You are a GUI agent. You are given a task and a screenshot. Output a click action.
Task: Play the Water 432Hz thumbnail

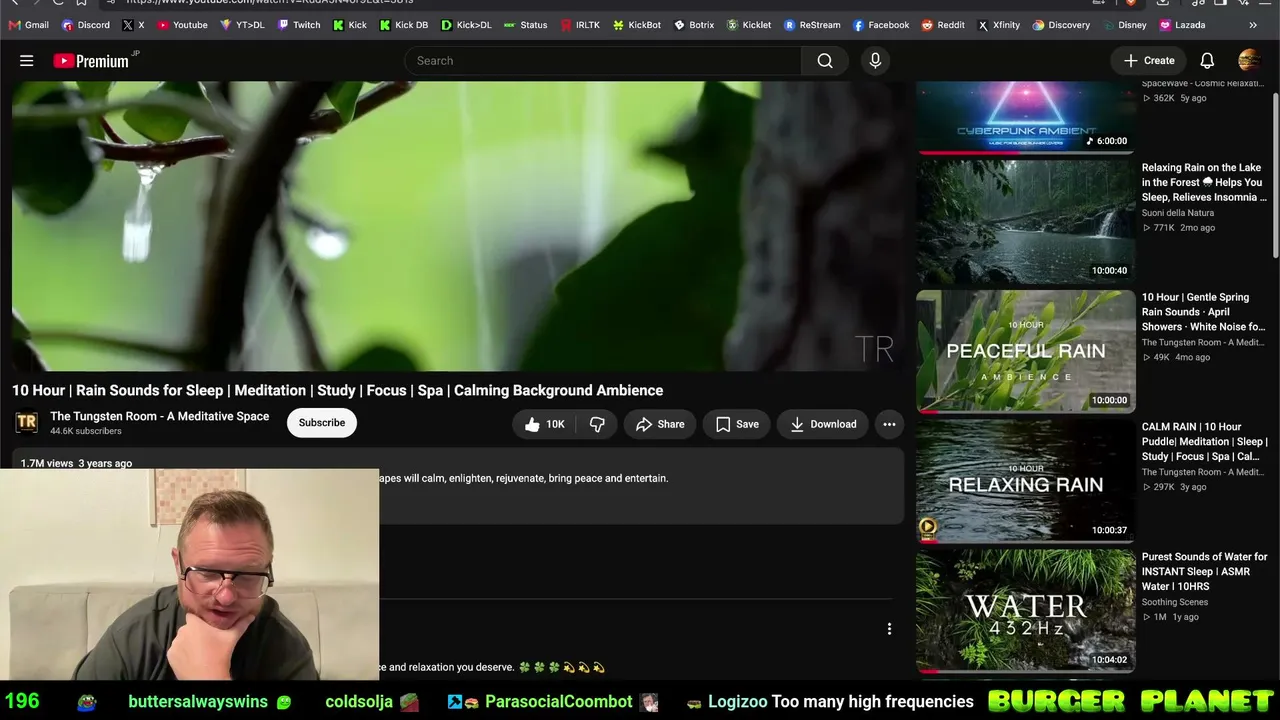coord(1026,611)
